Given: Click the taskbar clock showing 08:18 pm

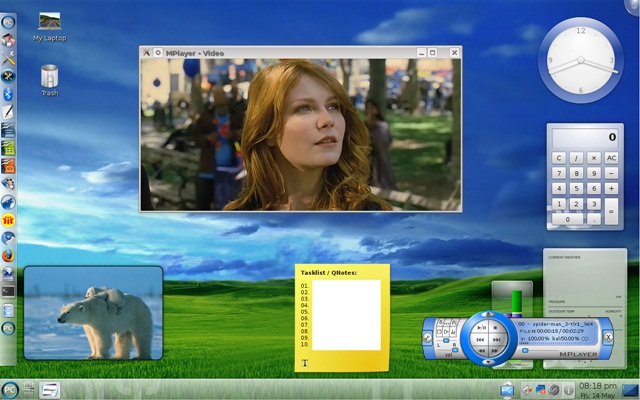Looking at the screenshot, I should 598,386.
